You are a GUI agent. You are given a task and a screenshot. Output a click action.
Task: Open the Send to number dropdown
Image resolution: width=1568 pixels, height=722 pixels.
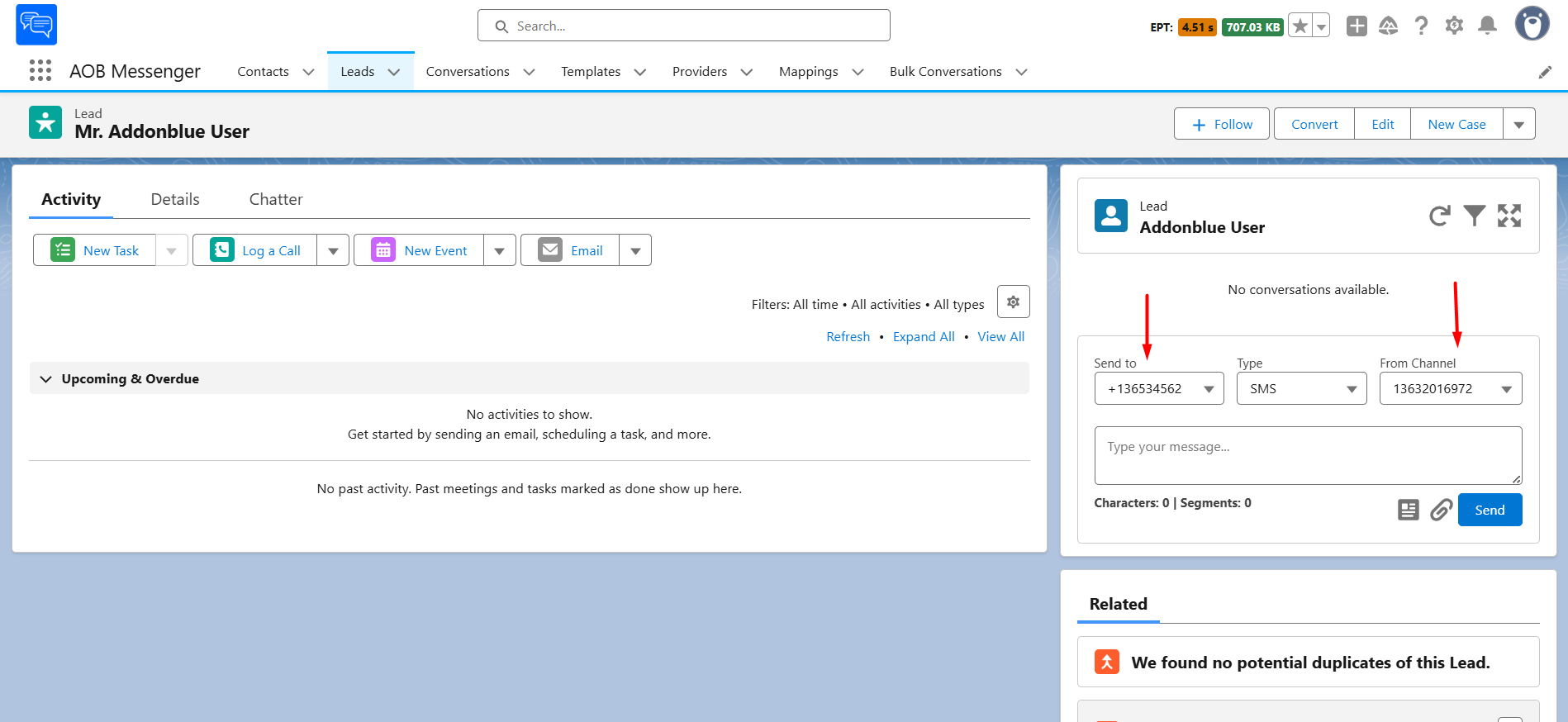[1159, 388]
